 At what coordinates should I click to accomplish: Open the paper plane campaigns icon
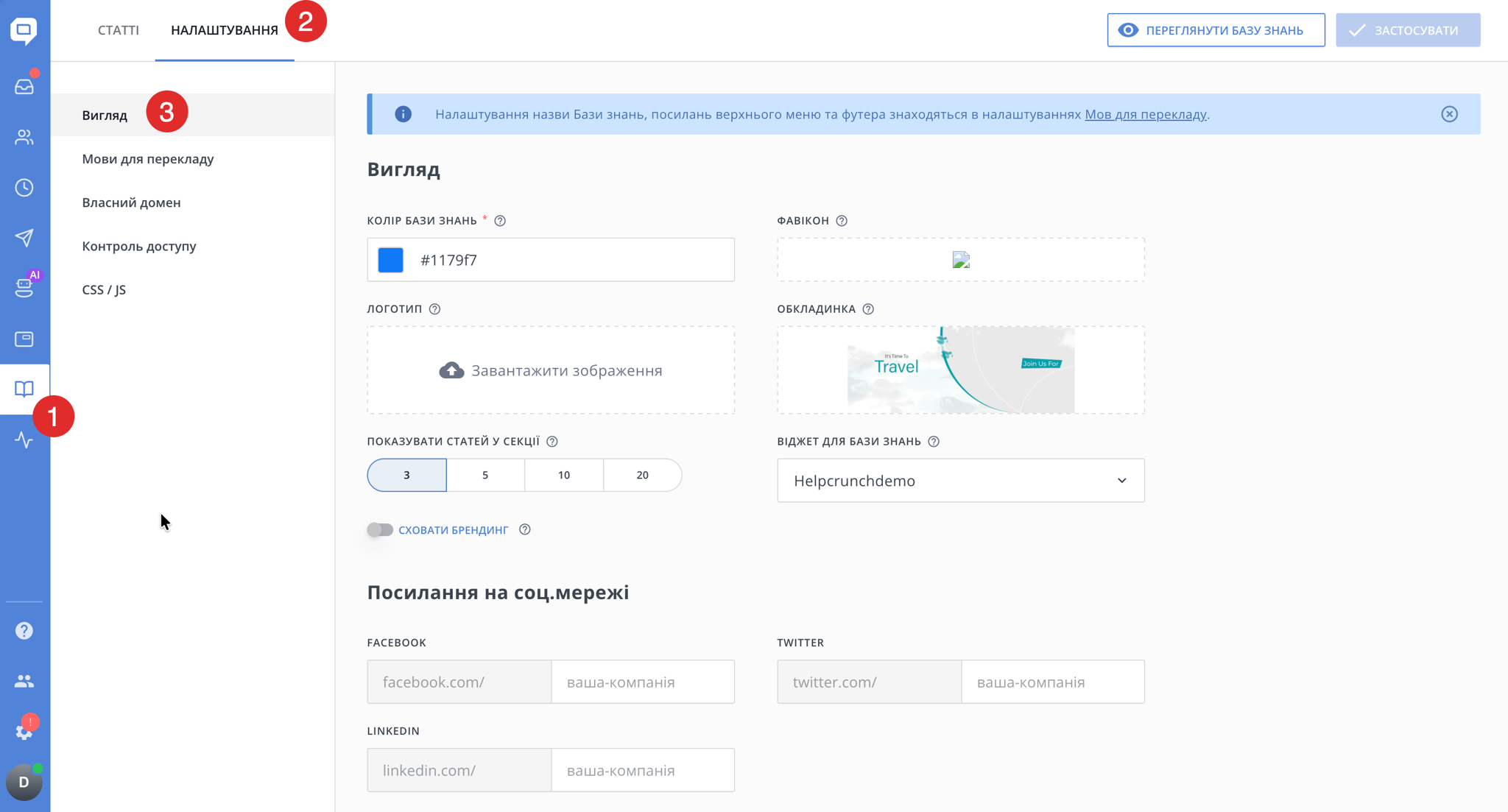pos(24,238)
